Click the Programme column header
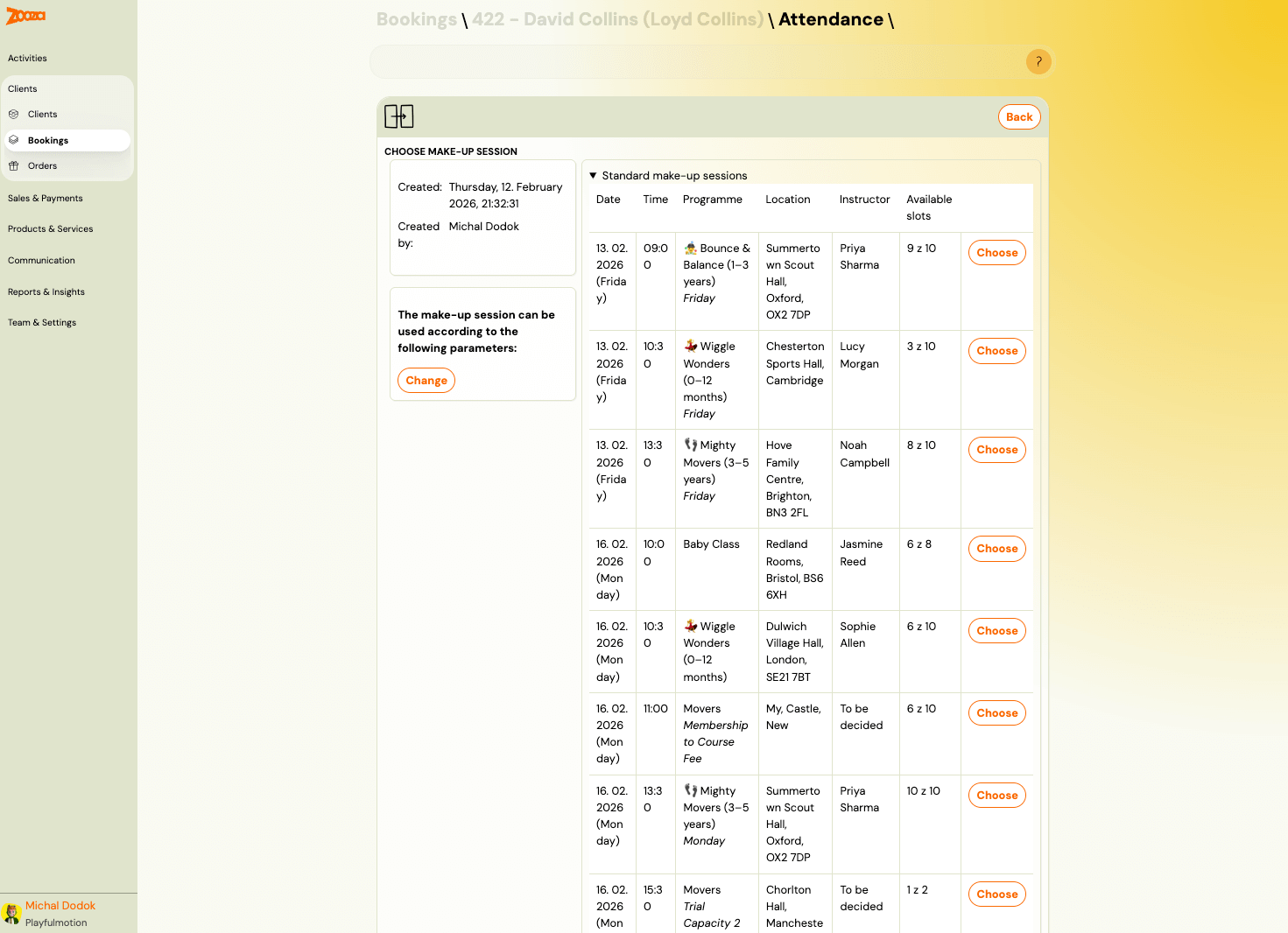 pyautogui.click(x=713, y=200)
